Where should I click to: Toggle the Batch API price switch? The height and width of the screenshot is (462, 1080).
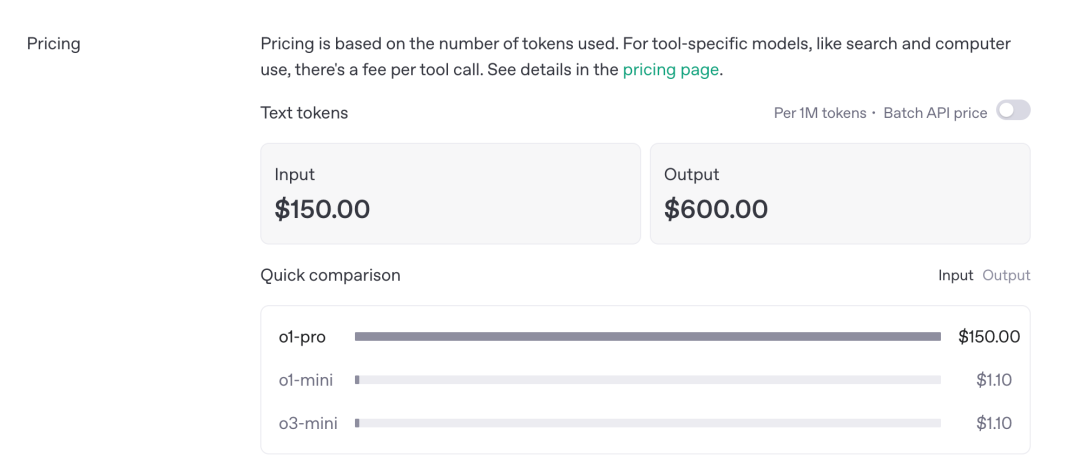point(1013,111)
